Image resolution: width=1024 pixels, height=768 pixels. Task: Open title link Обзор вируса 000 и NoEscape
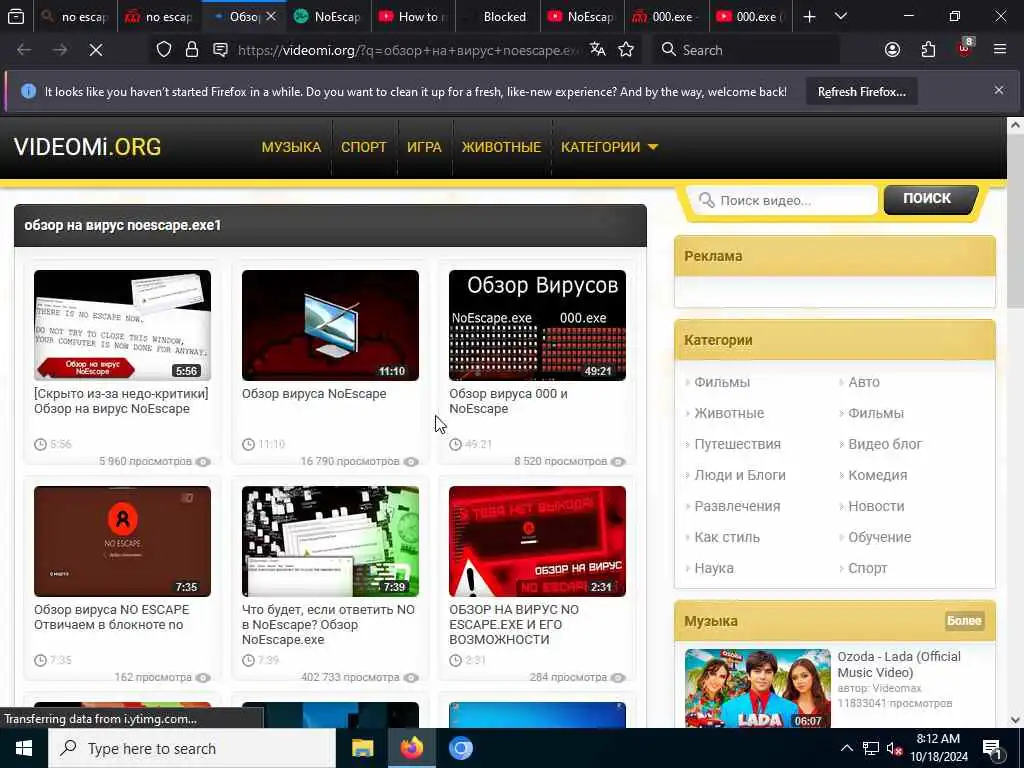click(x=508, y=401)
